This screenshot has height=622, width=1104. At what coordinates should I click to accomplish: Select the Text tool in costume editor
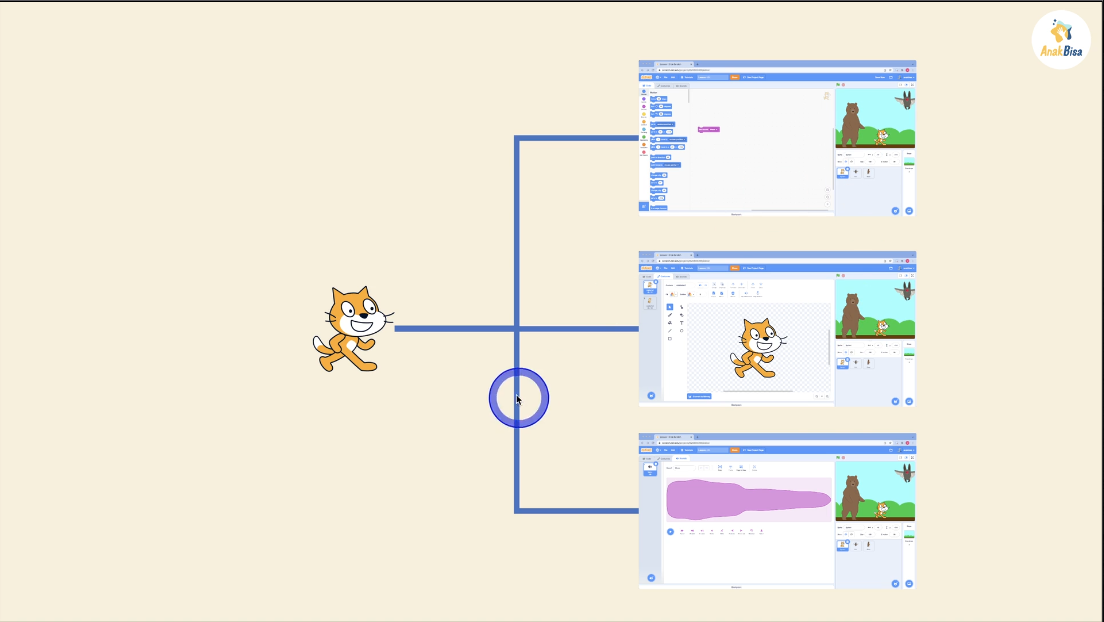[682, 323]
